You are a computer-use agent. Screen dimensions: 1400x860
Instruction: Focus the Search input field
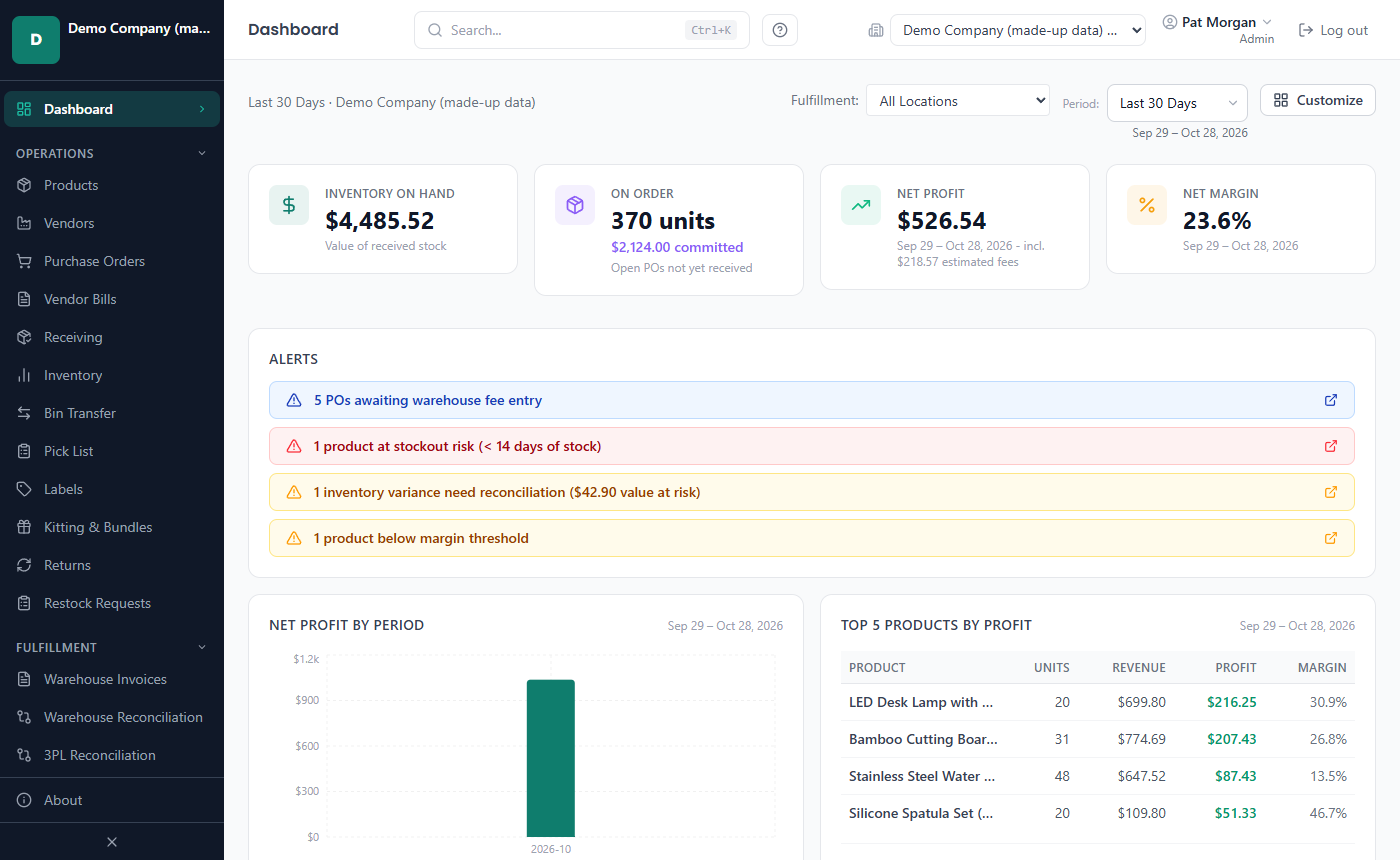(x=582, y=30)
